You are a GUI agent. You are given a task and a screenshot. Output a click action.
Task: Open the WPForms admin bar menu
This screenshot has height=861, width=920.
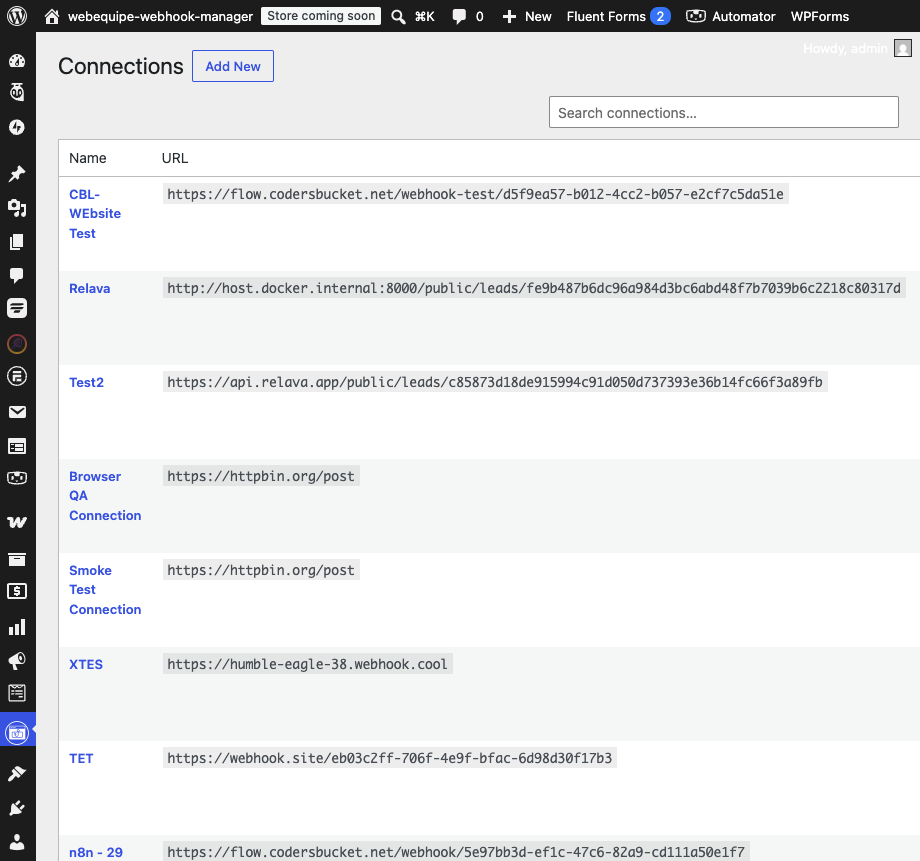coord(819,16)
